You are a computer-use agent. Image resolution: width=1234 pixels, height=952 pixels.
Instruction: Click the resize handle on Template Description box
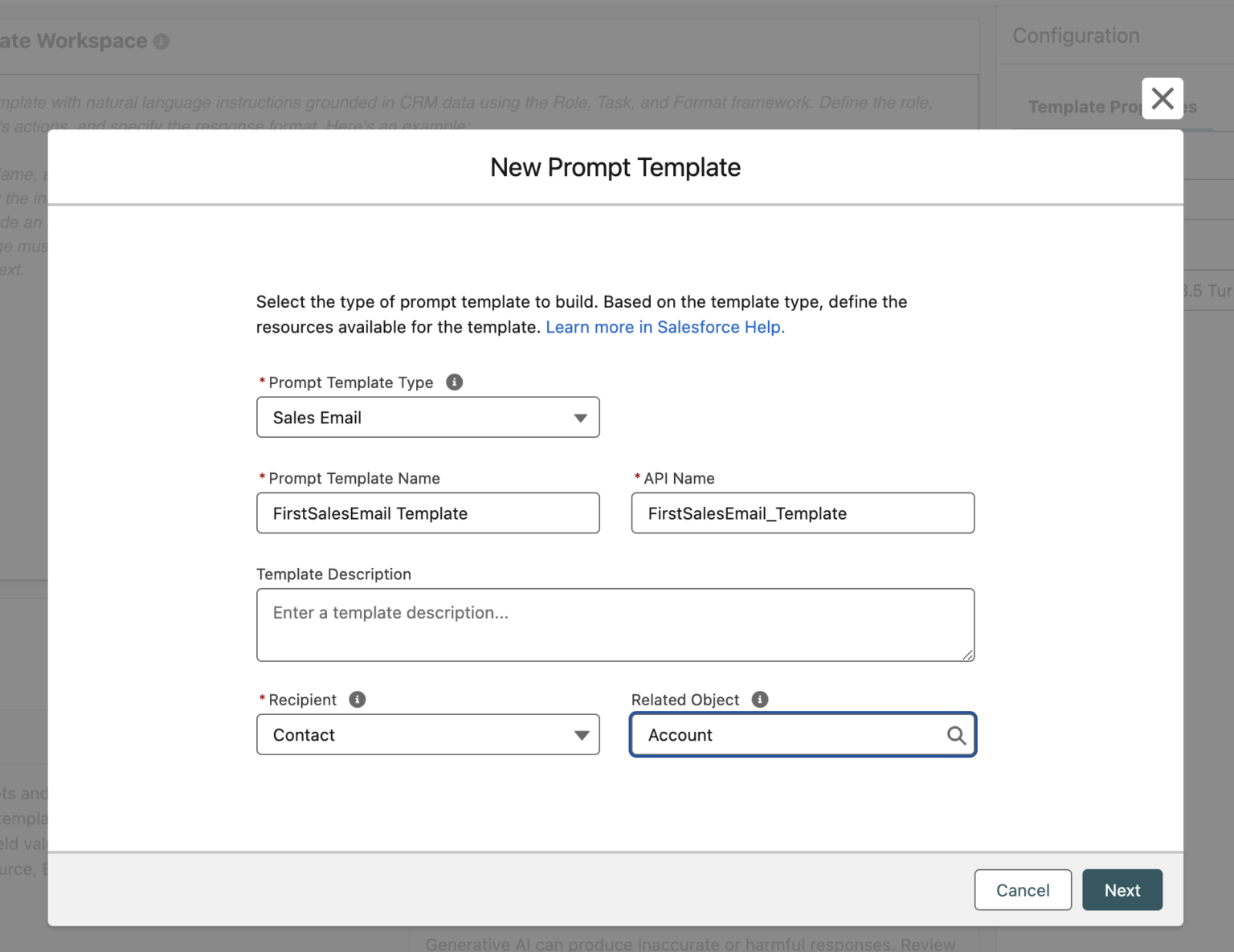[x=967, y=654]
